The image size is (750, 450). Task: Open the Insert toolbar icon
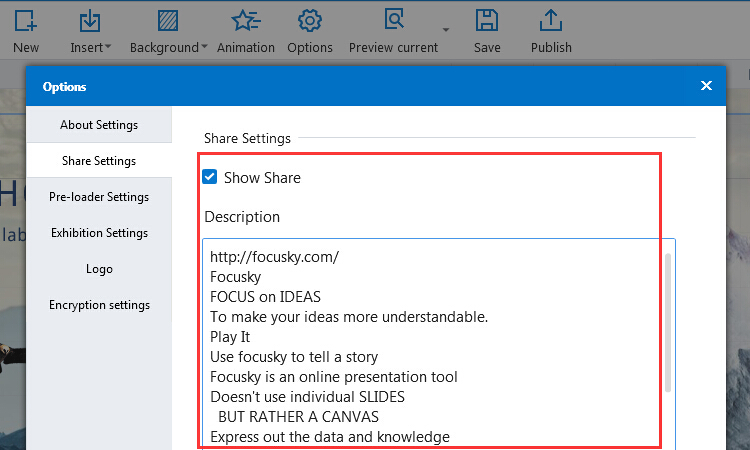tap(89, 21)
